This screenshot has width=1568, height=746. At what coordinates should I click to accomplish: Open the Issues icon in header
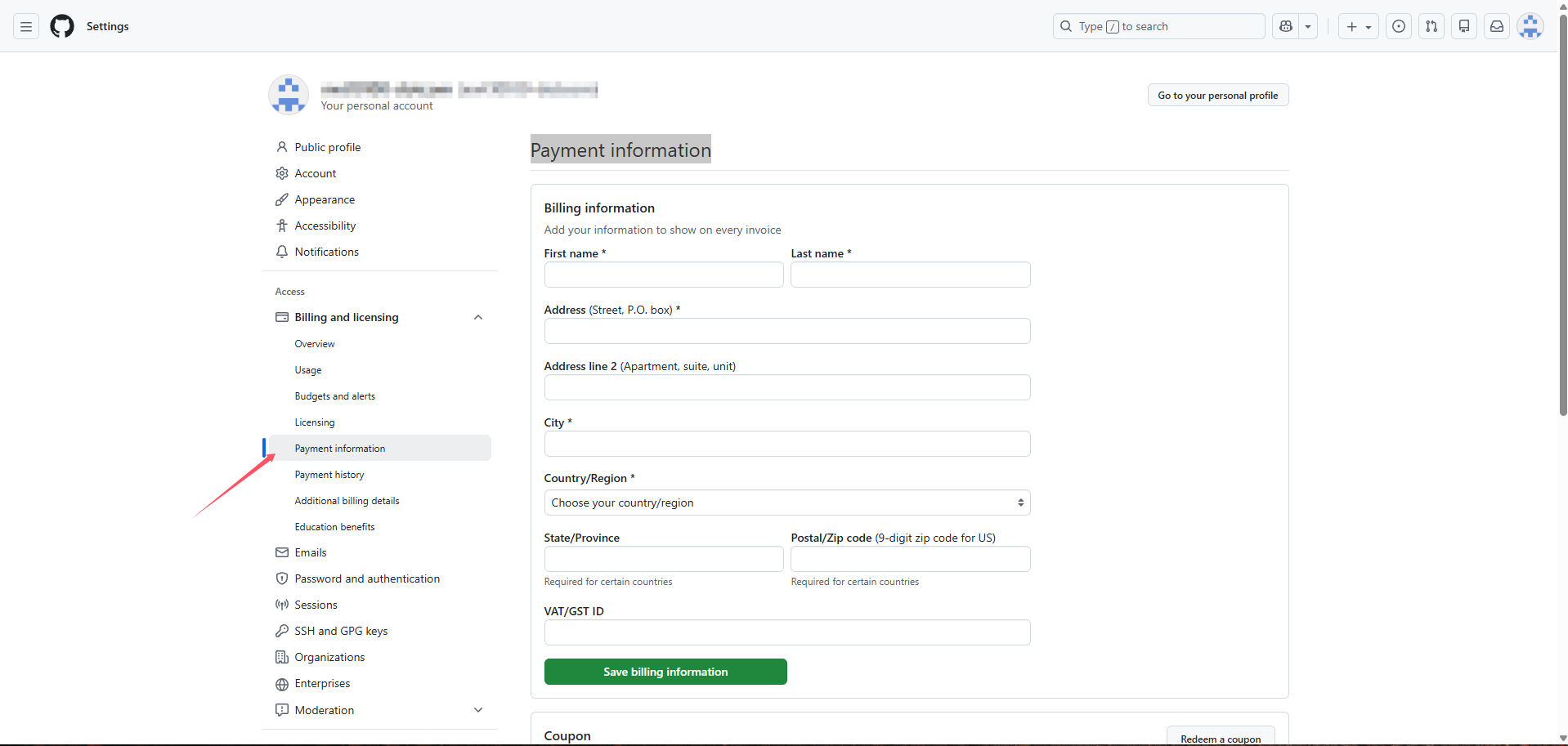[1399, 26]
